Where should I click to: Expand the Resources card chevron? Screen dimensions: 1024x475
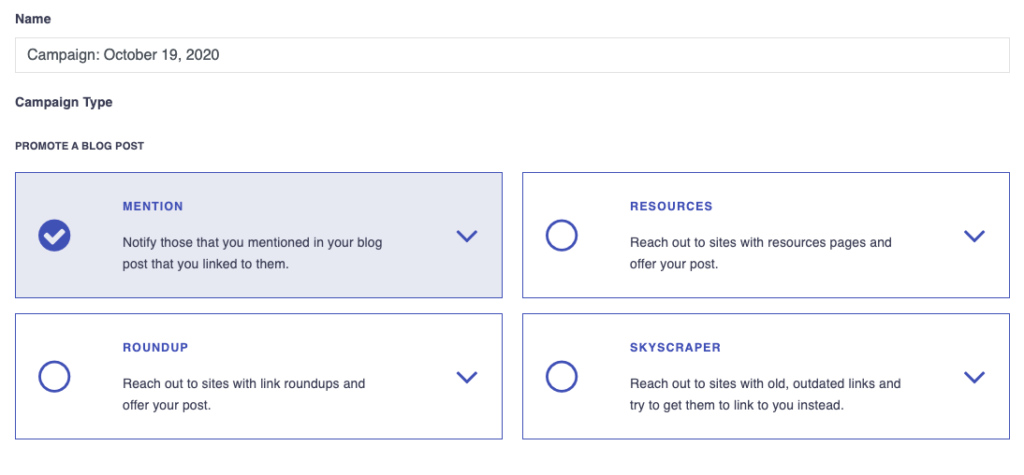974,236
